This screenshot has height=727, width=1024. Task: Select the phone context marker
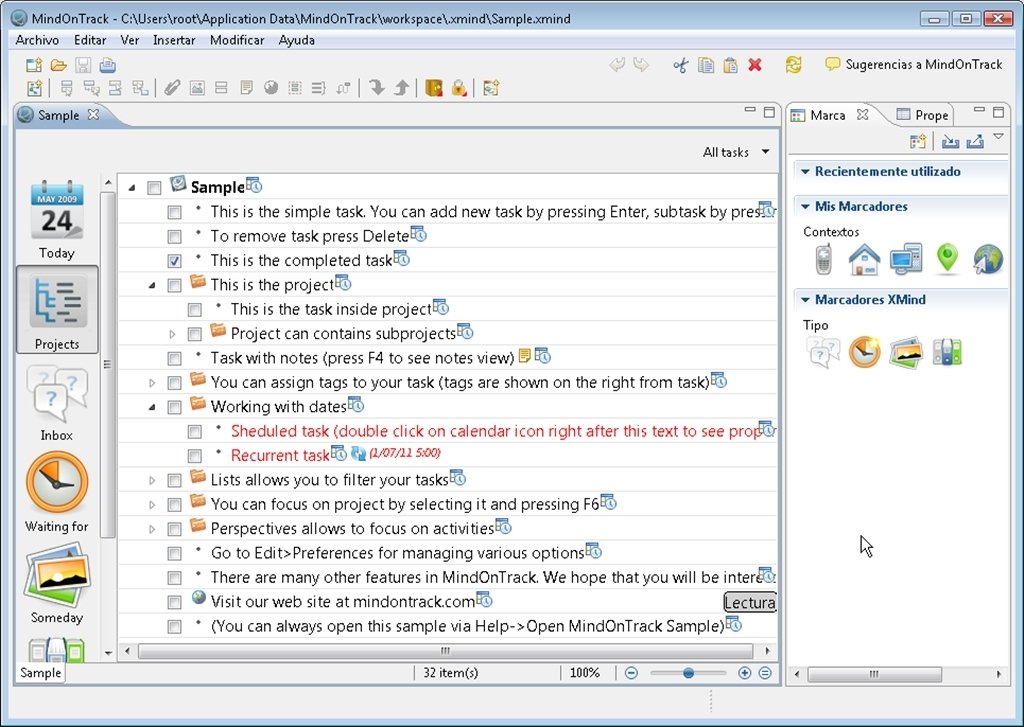[x=824, y=259]
